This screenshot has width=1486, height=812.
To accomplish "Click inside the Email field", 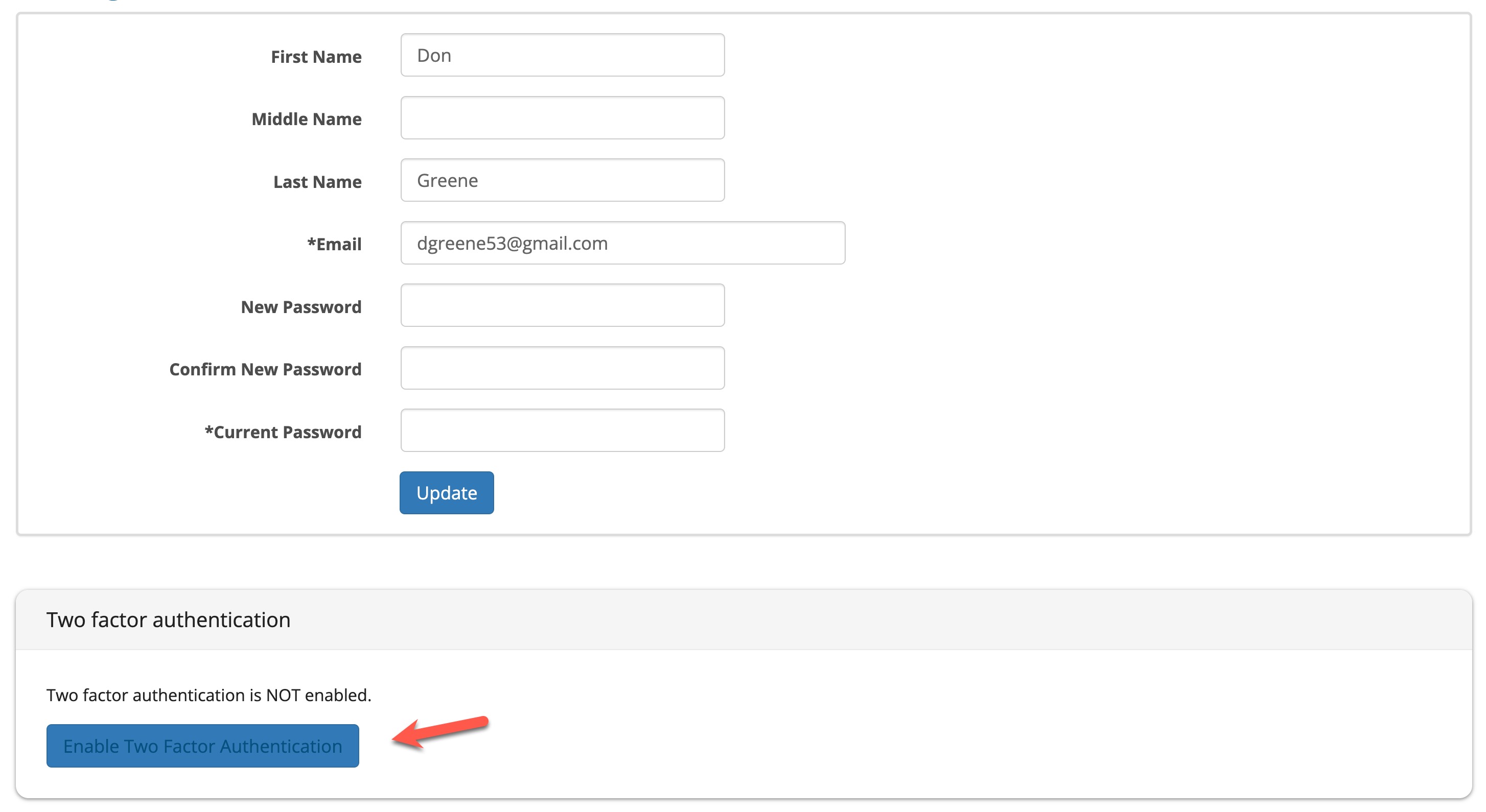I will coord(622,243).
